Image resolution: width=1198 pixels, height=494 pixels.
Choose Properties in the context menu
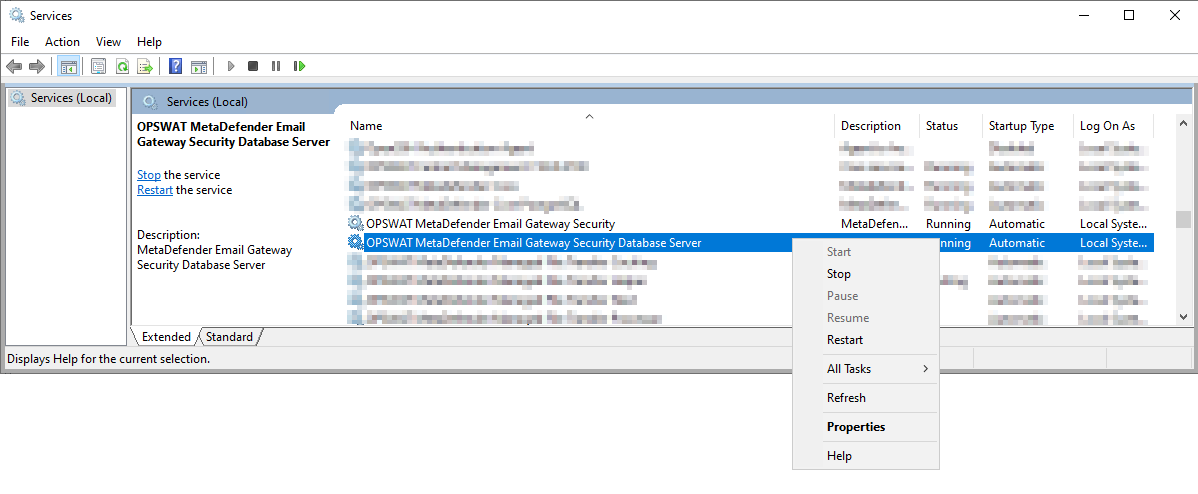pyautogui.click(x=865, y=427)
